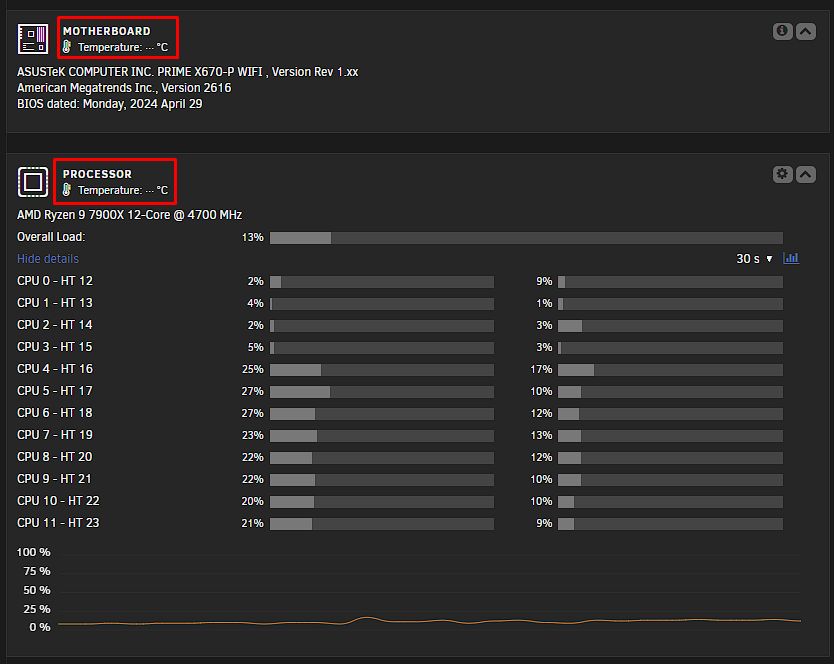Click the processor CPU icon

[33, 182]
